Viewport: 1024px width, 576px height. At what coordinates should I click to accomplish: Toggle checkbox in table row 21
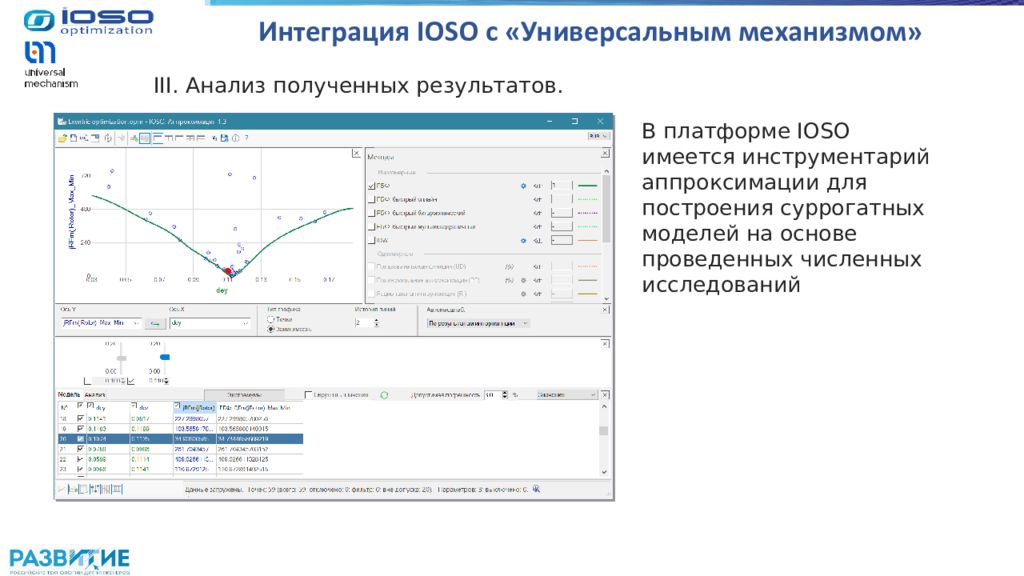80,449
